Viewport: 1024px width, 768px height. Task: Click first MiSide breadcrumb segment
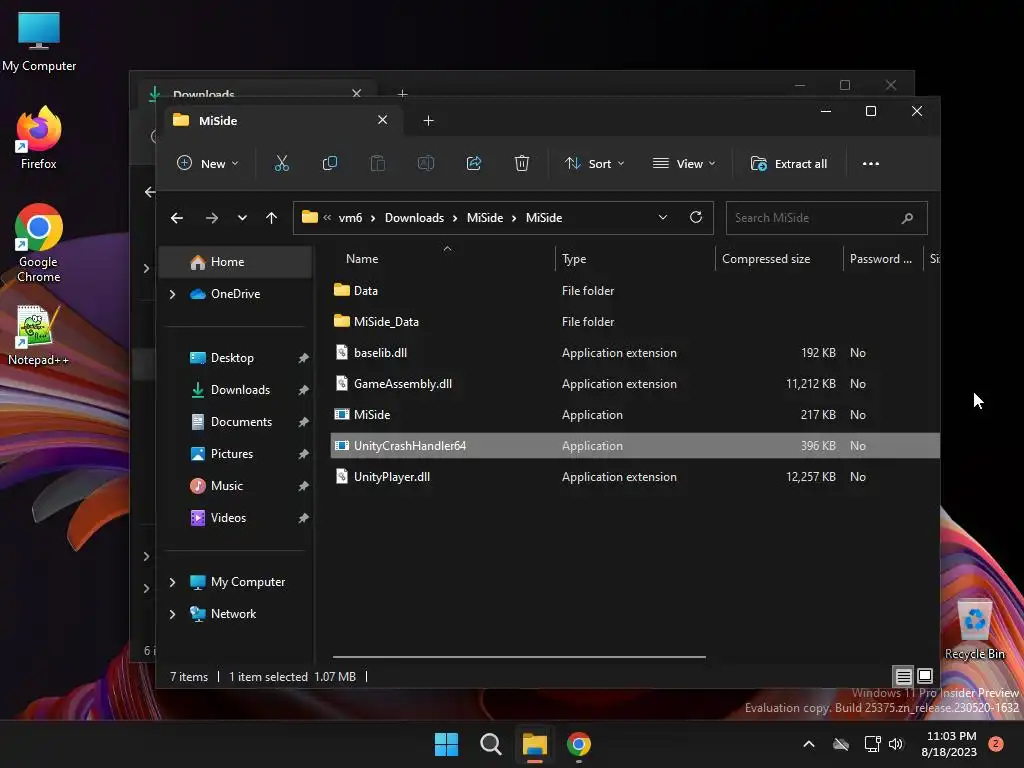[485, 218]
